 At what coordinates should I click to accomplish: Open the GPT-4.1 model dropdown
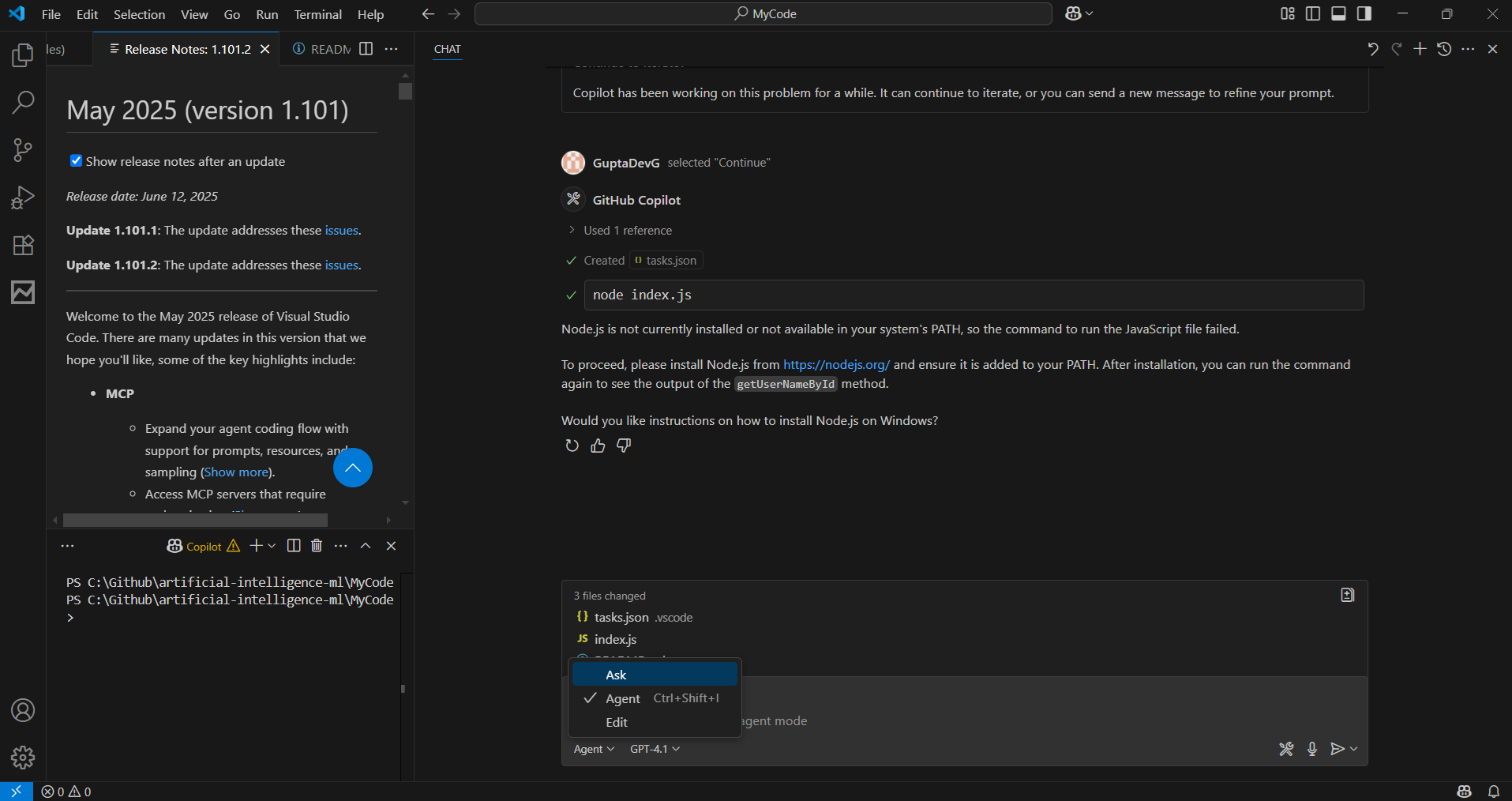(654, 748)
